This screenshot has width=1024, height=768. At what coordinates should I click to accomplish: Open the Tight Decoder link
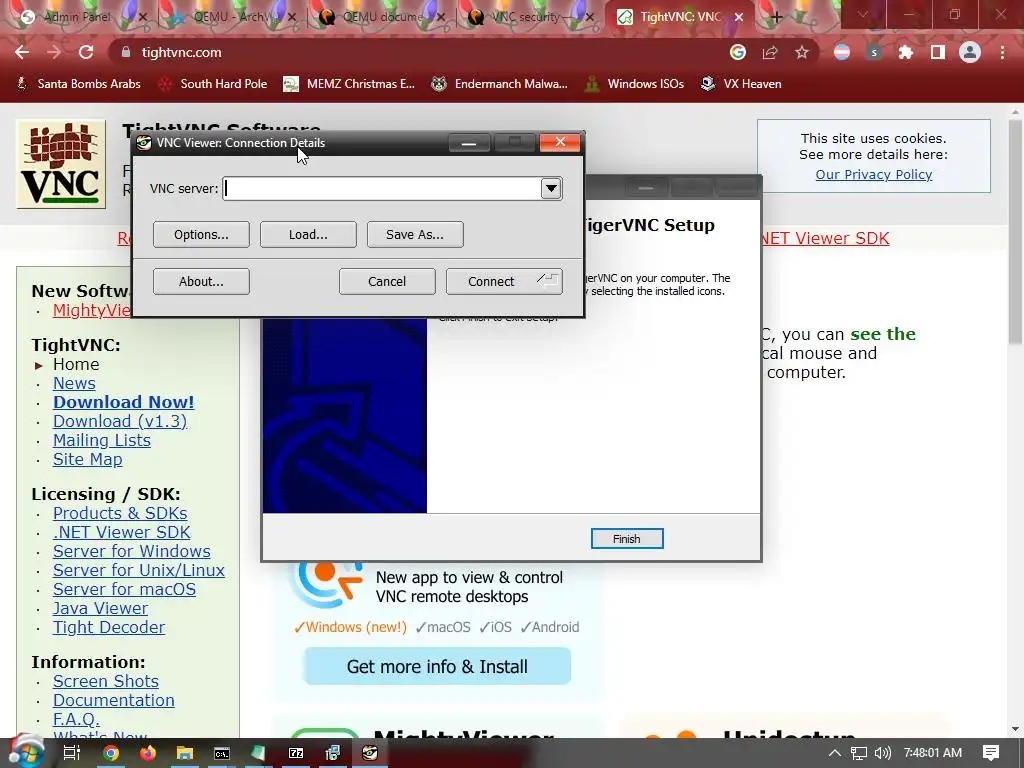(x=108, y=627)
